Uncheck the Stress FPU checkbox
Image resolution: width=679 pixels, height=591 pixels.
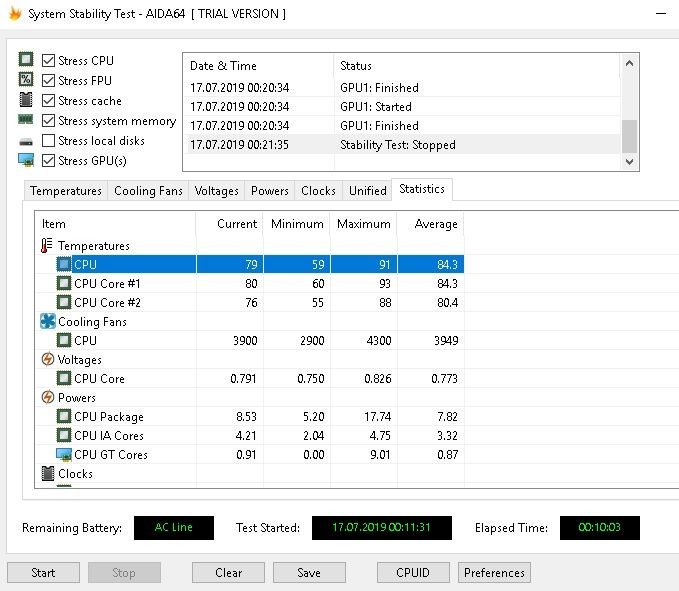tap(48, 81)
